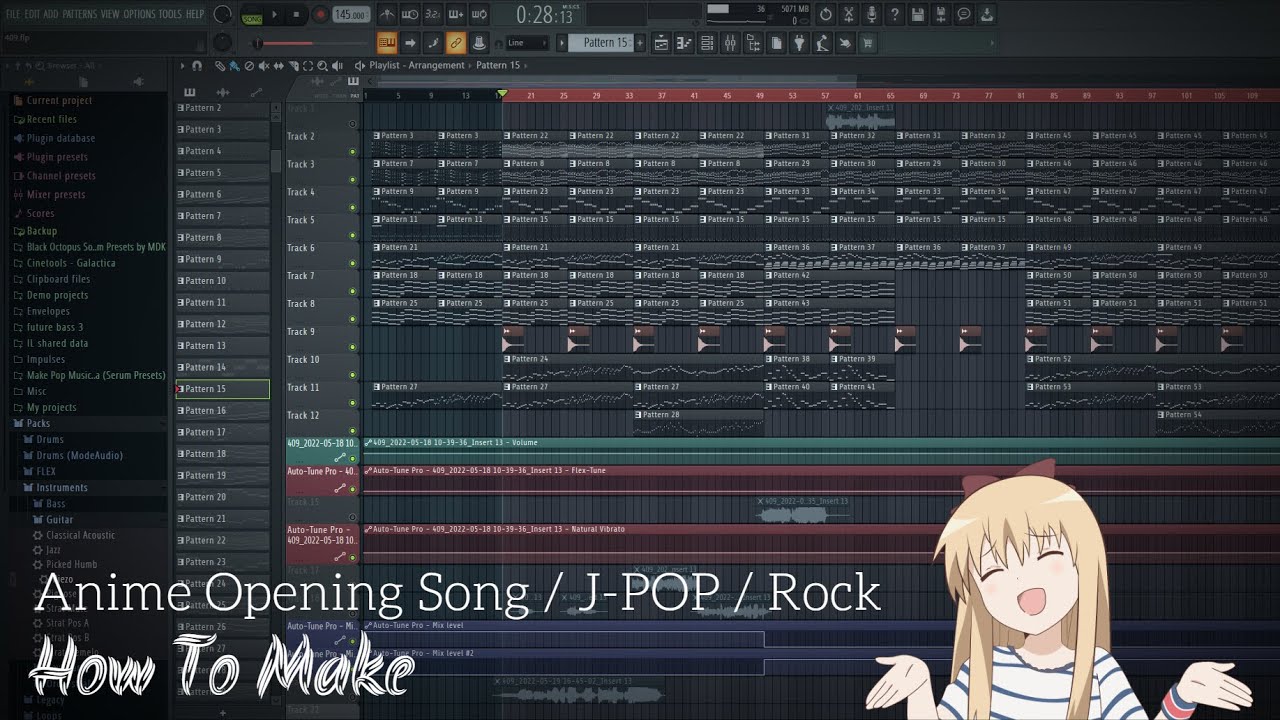Click the Playlist - Arrangement breadcrumb
The image size is (1280, 720).
click(x=417, y=66)
